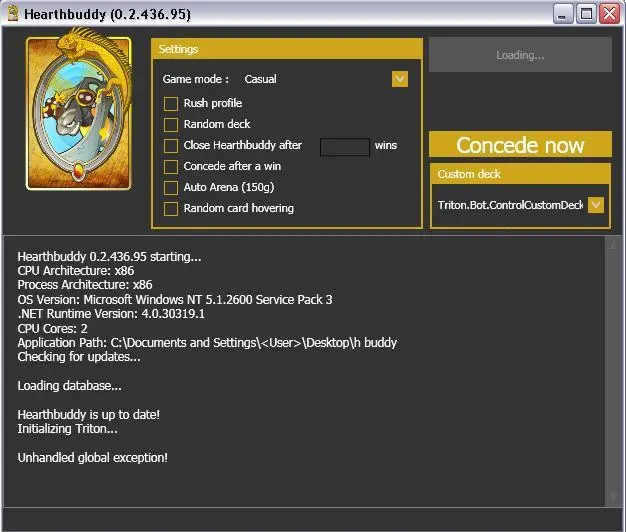Click the wins count input field

click(x=344, y=146)
